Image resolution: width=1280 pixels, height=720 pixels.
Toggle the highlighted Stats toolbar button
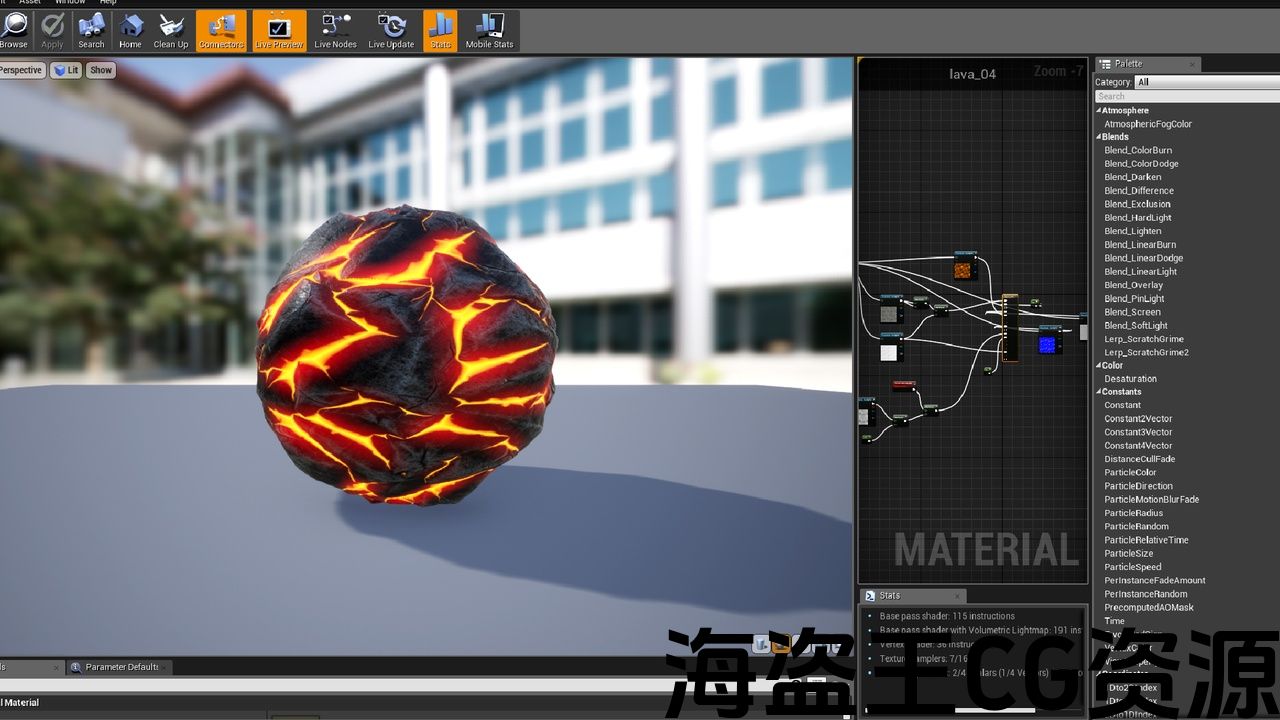[440, 31]
